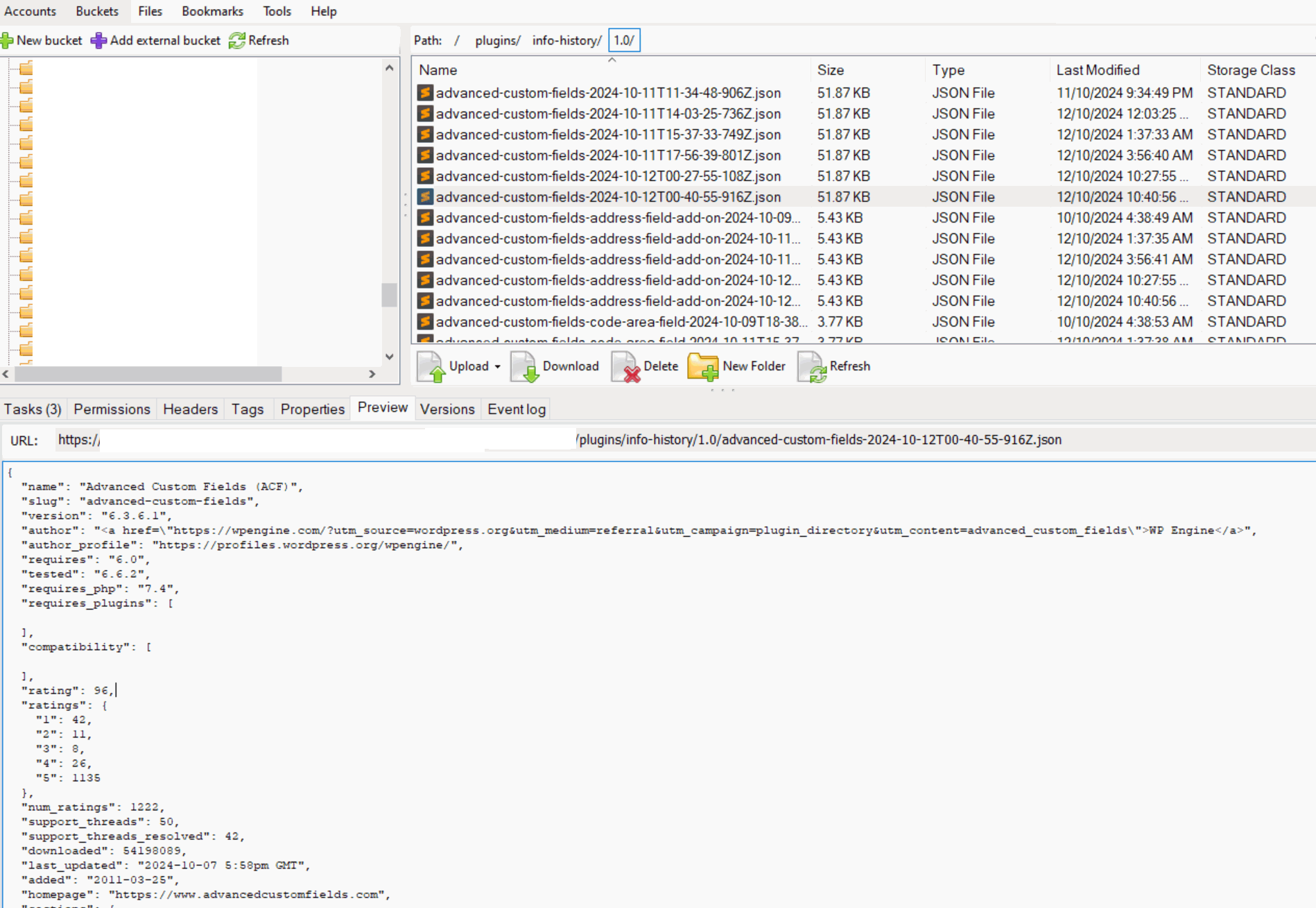Click file icon of advanced-custom-fields-2024-10-11T11-34-48-906Z.json
The image size is (1316, 908).
[x=425, y=93]
